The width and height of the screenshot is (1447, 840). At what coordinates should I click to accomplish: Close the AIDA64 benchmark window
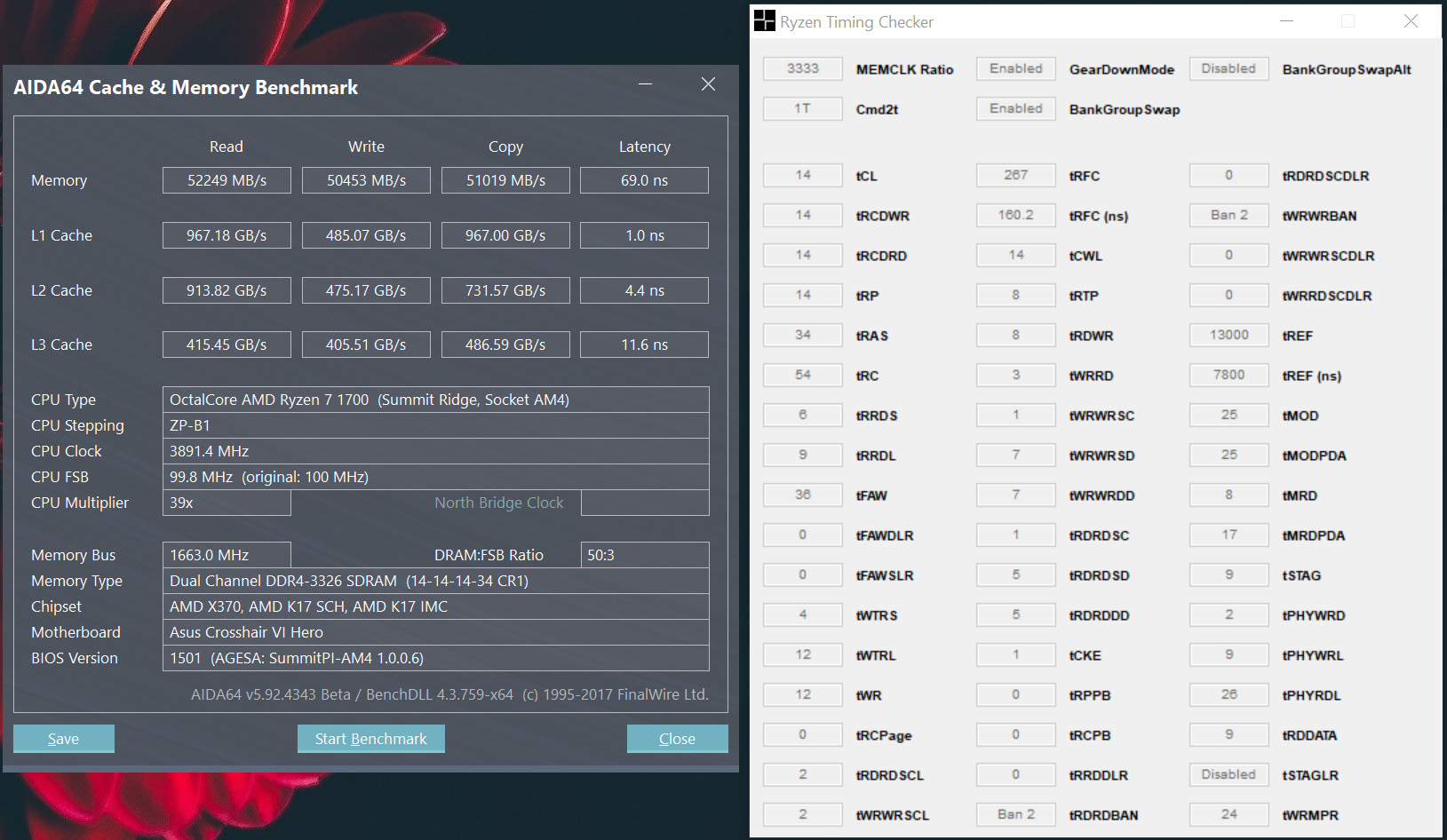coord(708,84)
